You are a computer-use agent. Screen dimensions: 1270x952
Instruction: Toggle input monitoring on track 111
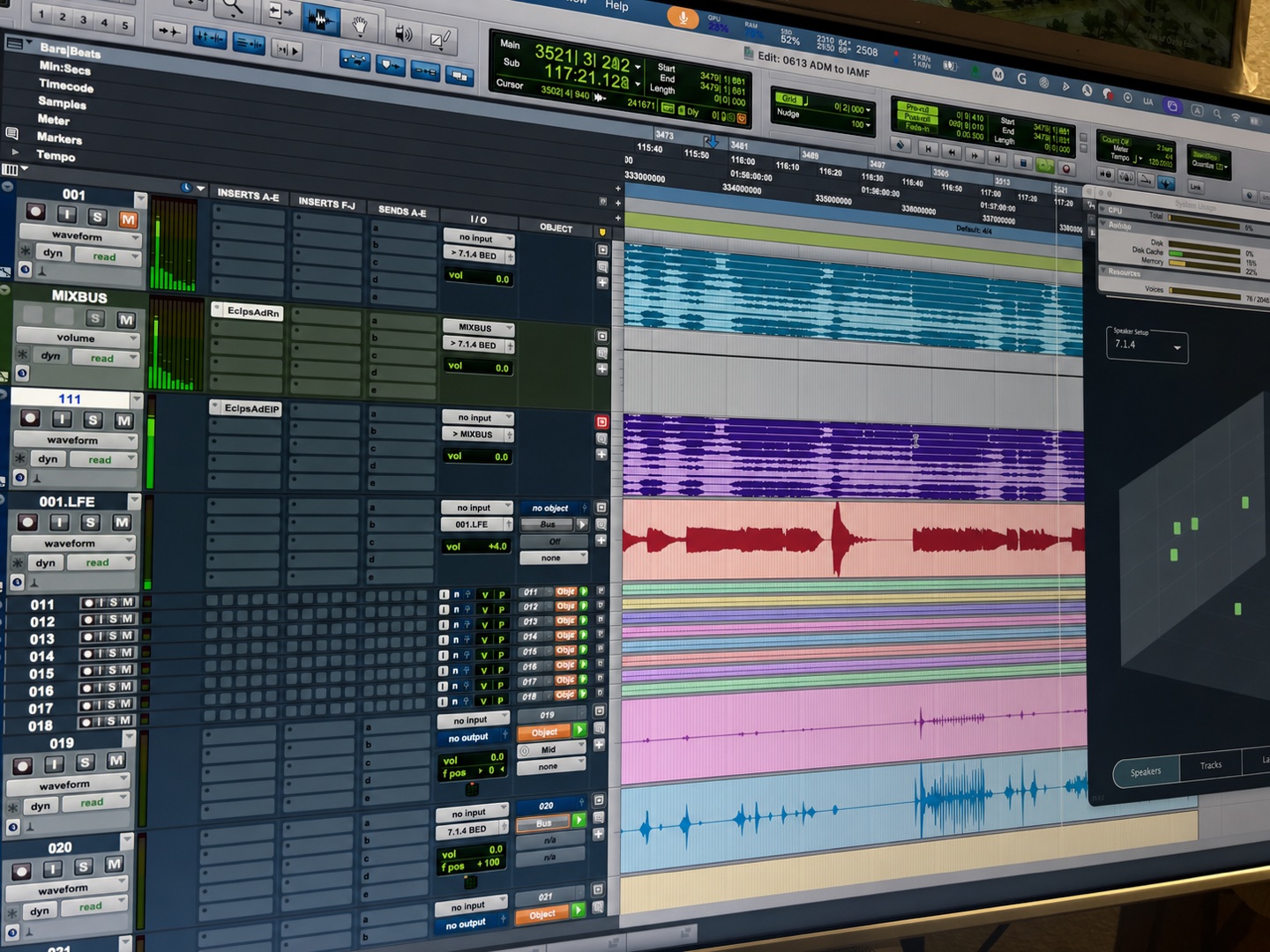tap(62, 420)
